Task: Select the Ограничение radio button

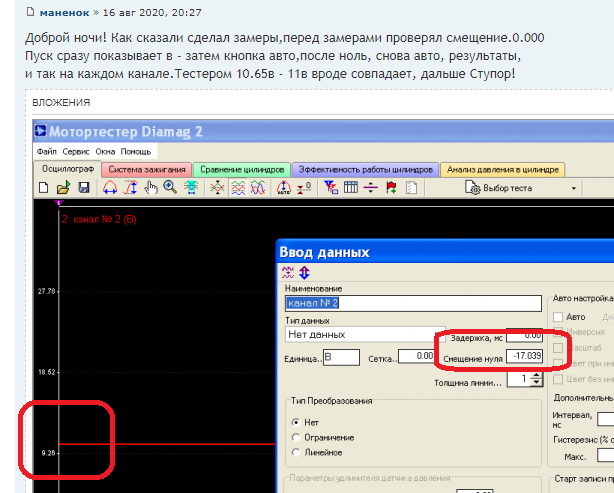Action: (x=296, y=437)
